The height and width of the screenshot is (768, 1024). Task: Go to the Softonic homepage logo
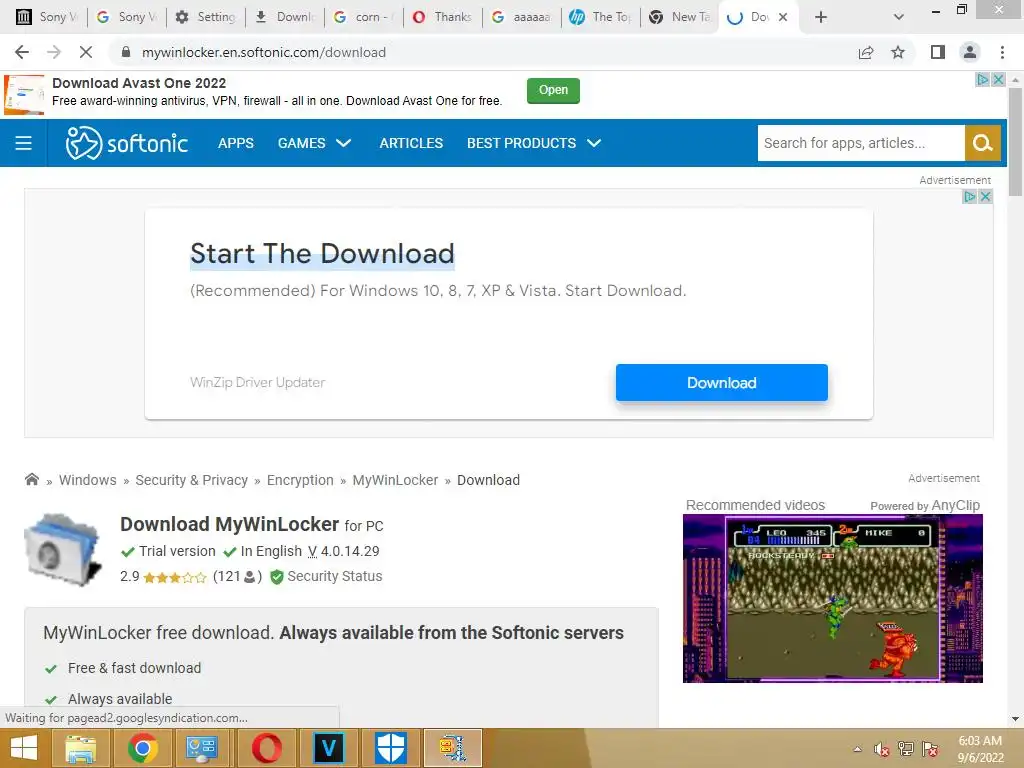pos(127,143)
